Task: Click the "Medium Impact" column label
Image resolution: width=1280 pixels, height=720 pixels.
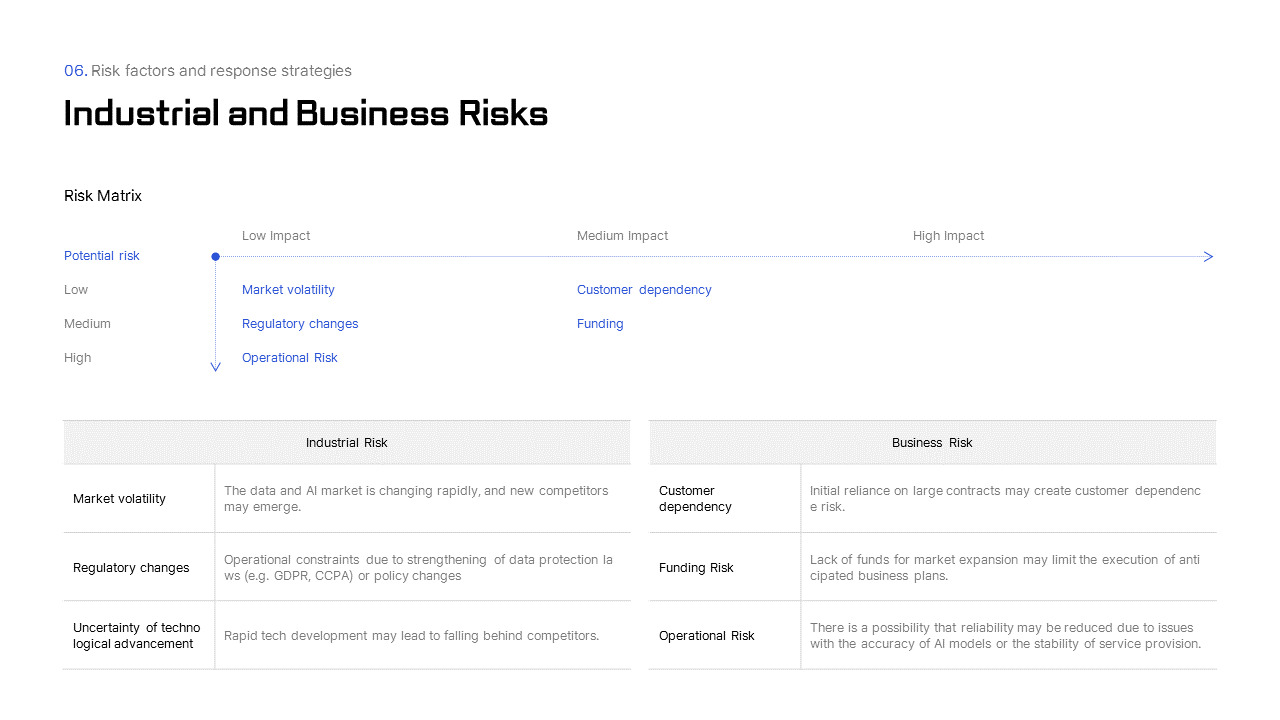Action: pyautogui.click(x=622, y=236)
